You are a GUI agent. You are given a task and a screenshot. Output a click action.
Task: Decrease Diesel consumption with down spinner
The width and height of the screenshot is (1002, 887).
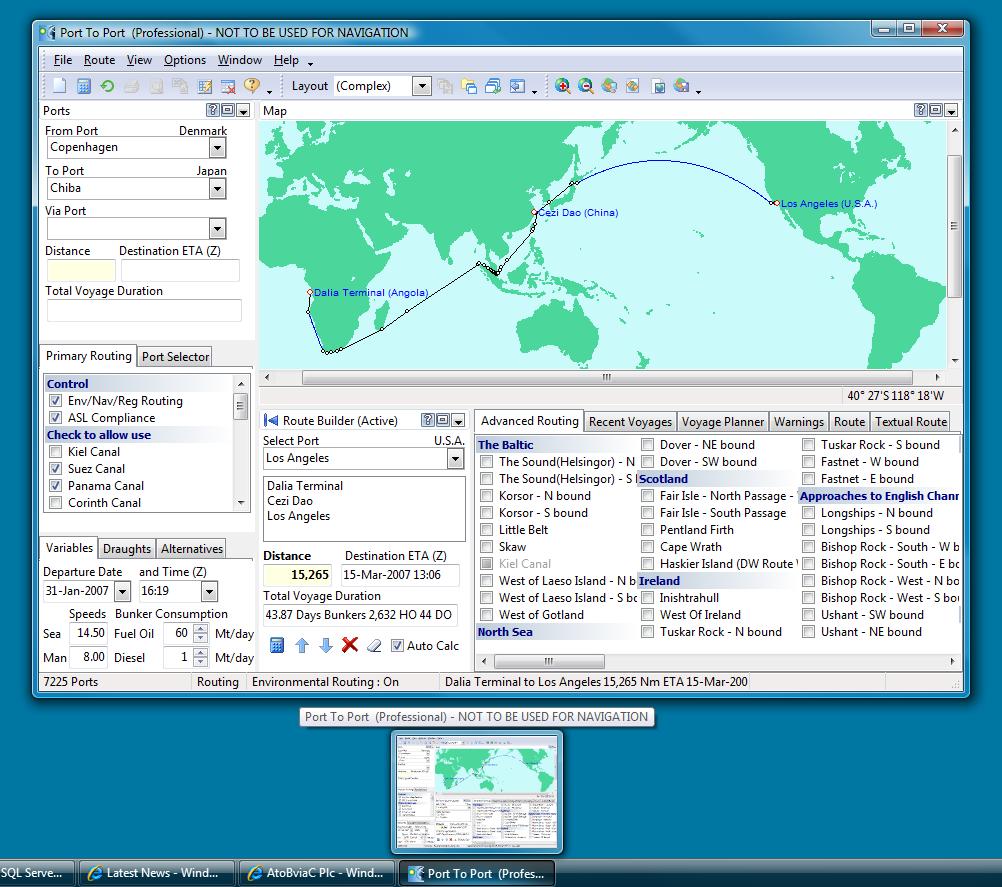[x=201, y=662]
